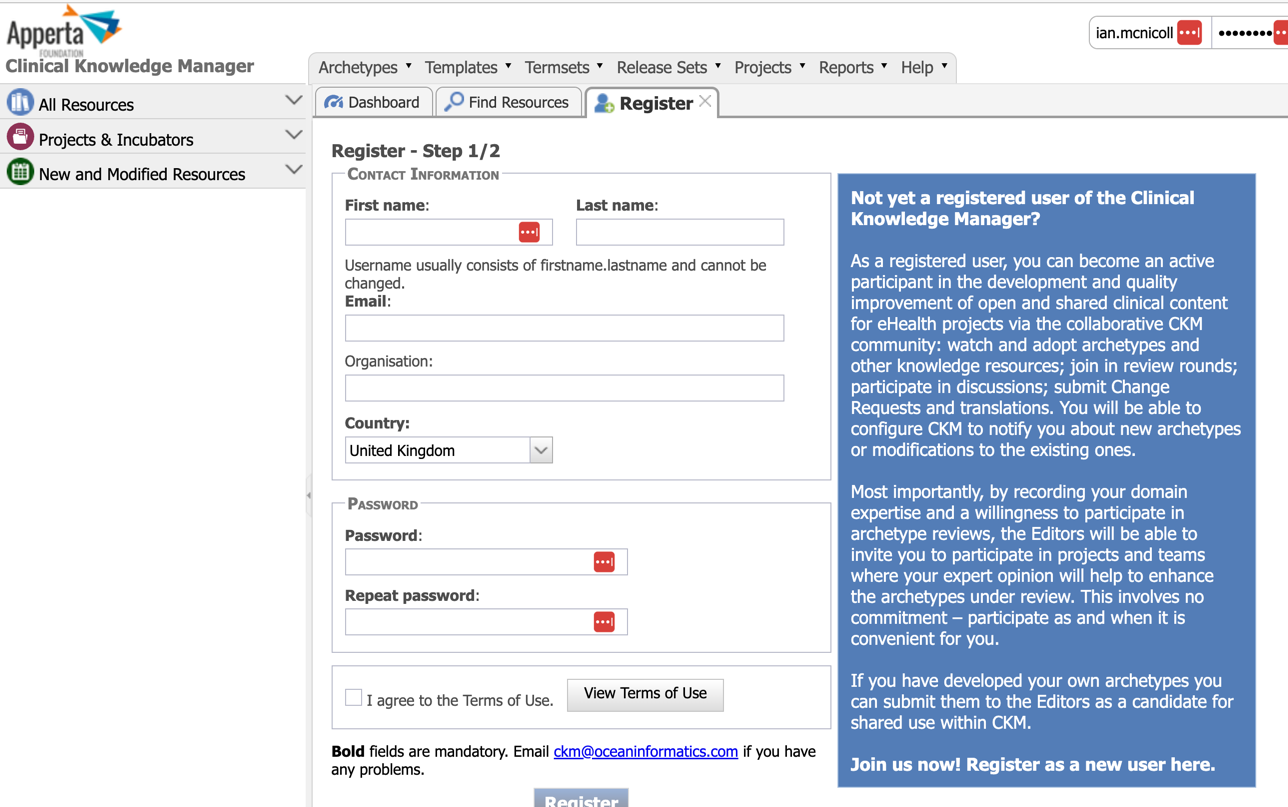Open the Archetypes menu
The width and height of the screenshot is (1288, 807).
pyautogui.click(x=365, y=68)
